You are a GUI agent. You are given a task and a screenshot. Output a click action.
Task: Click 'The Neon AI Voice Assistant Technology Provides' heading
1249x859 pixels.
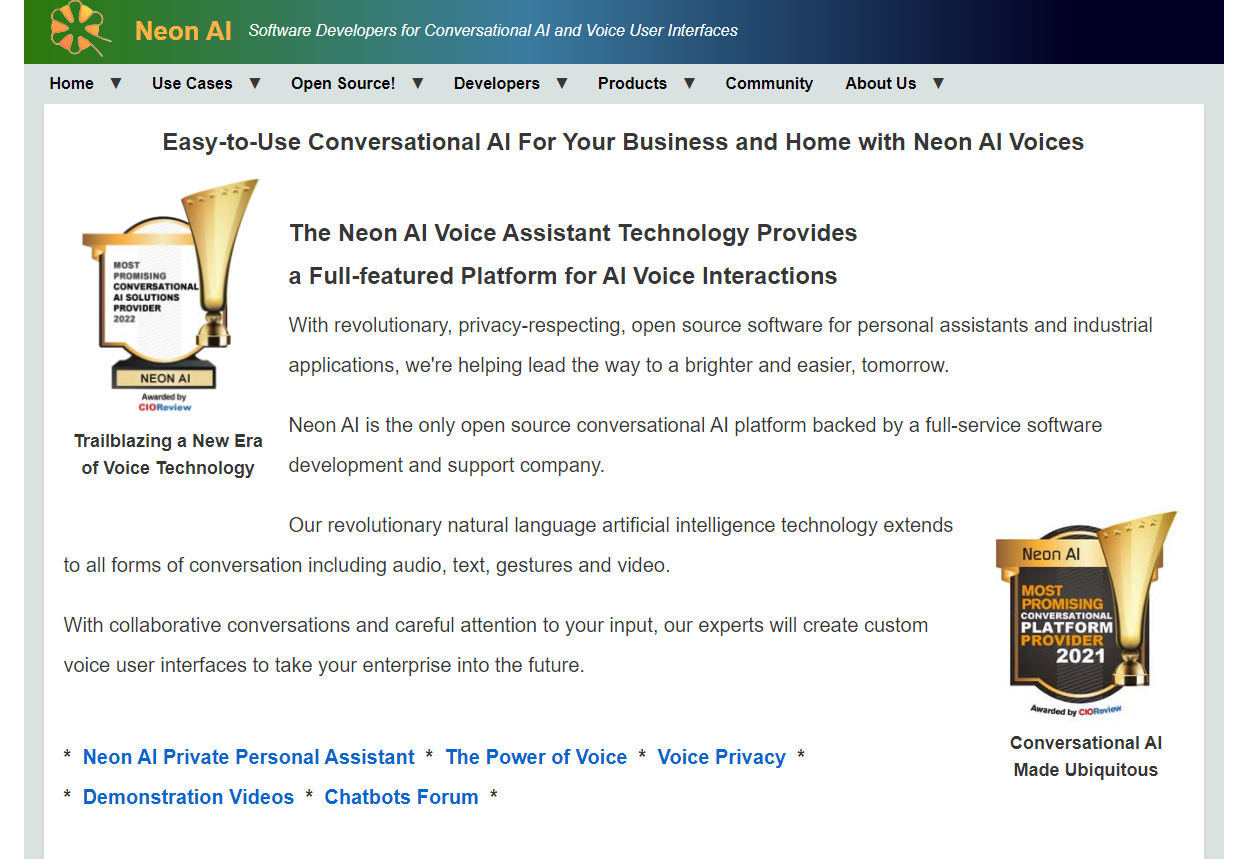click(573, 233)
